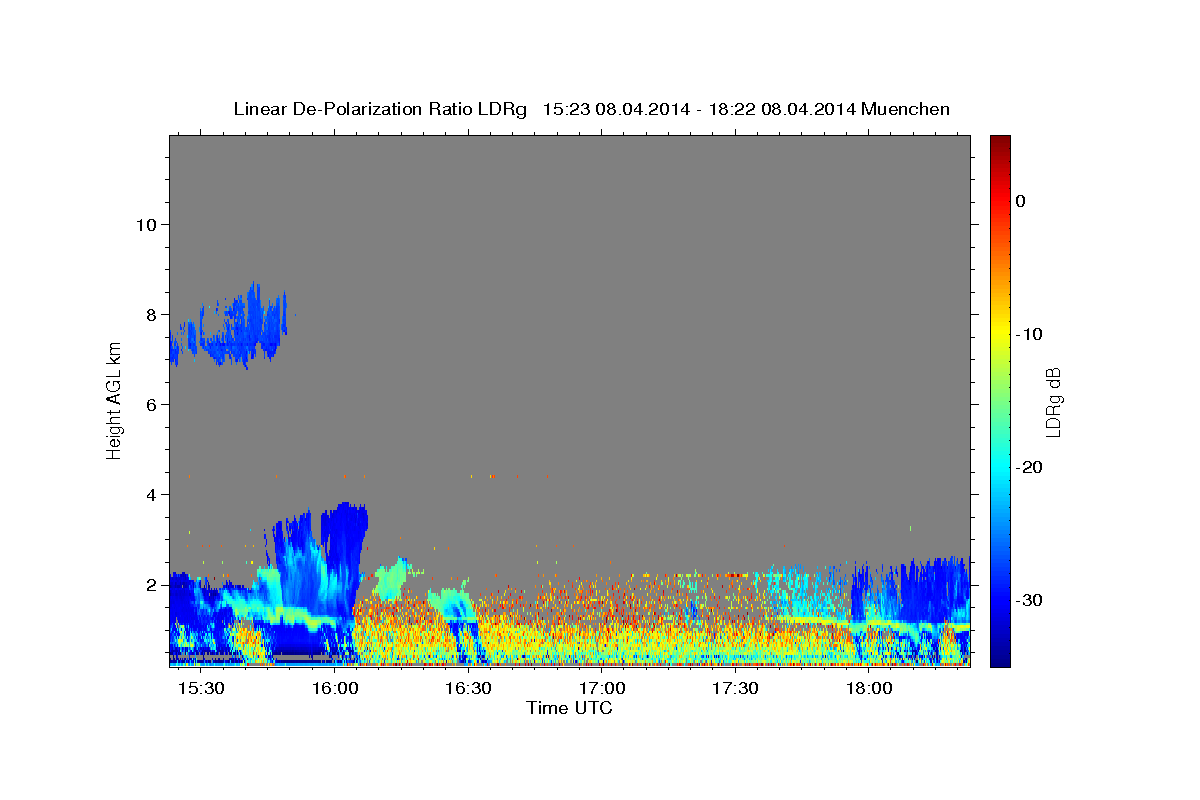This screenshot has width=1200, height=800.
Task: Click the 'Time UTC' axis label
Action: click(569, 708)
